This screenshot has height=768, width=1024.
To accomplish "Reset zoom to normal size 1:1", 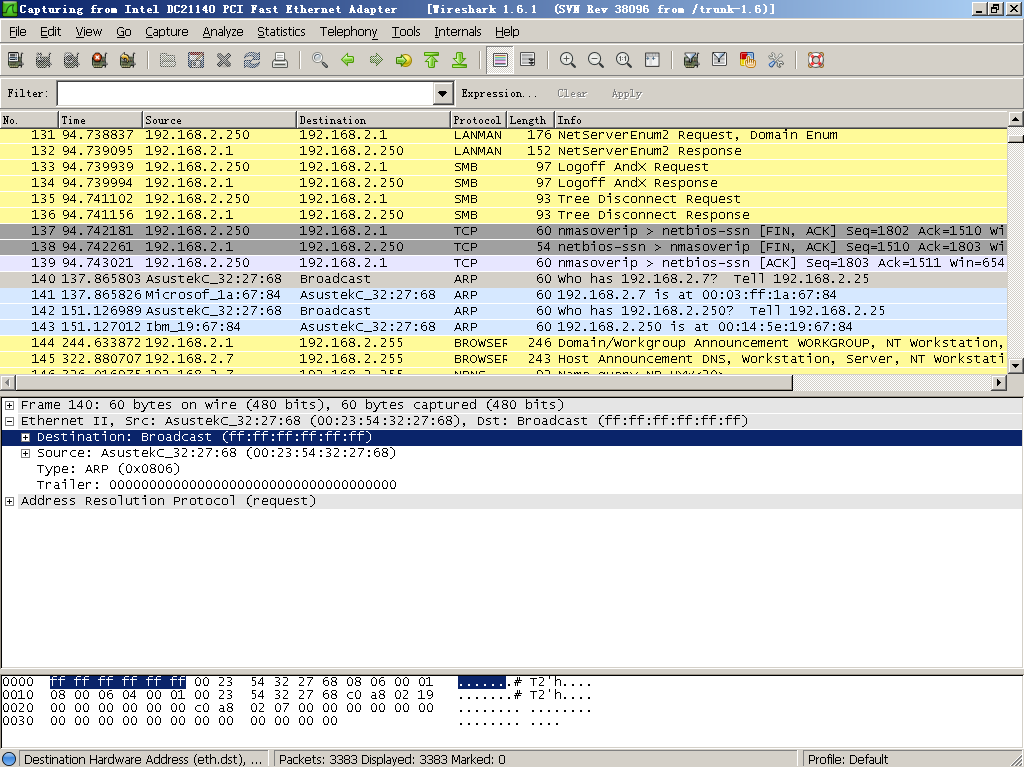I will (624, 61).
